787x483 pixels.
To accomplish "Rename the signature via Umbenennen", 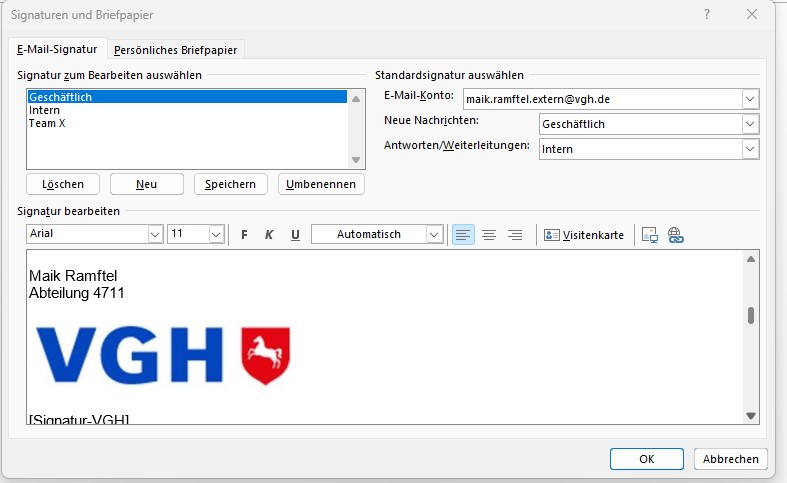I will coord(321,184).
